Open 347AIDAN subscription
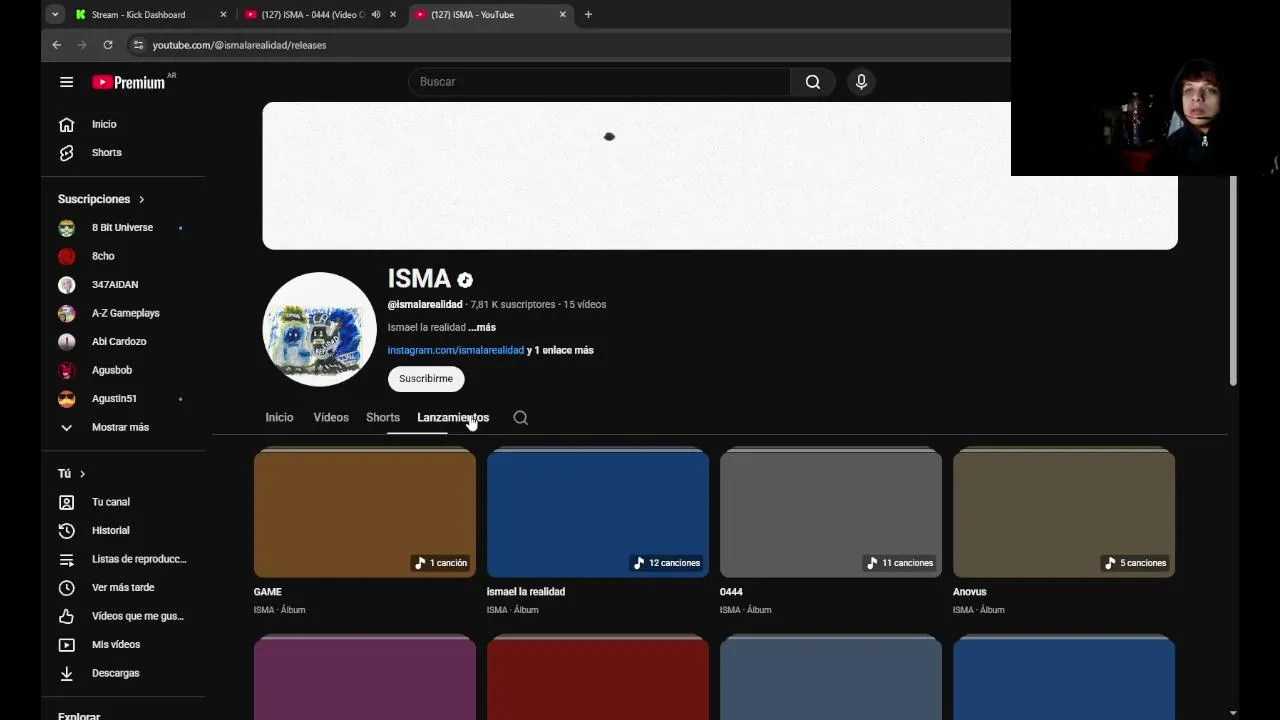The width and height of the screenshot is (1280, 720). click(x=115, y=285)
